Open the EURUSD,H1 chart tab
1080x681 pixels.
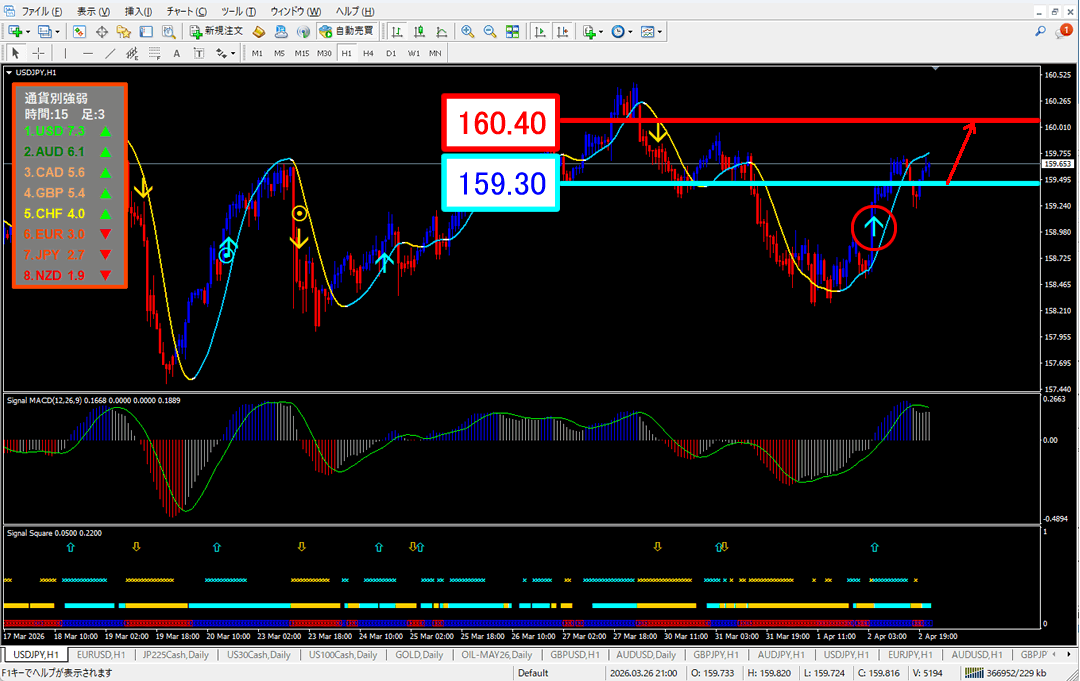(102, 654)
